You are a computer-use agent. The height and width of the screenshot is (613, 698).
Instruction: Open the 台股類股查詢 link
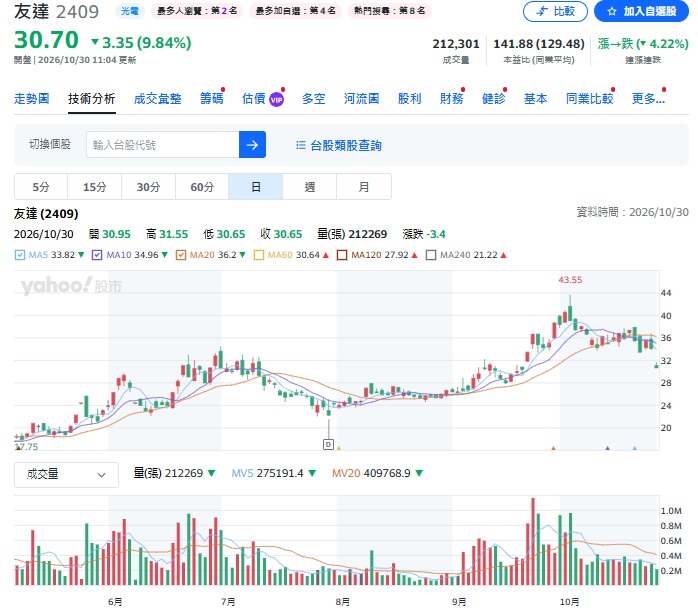[345, 145]
